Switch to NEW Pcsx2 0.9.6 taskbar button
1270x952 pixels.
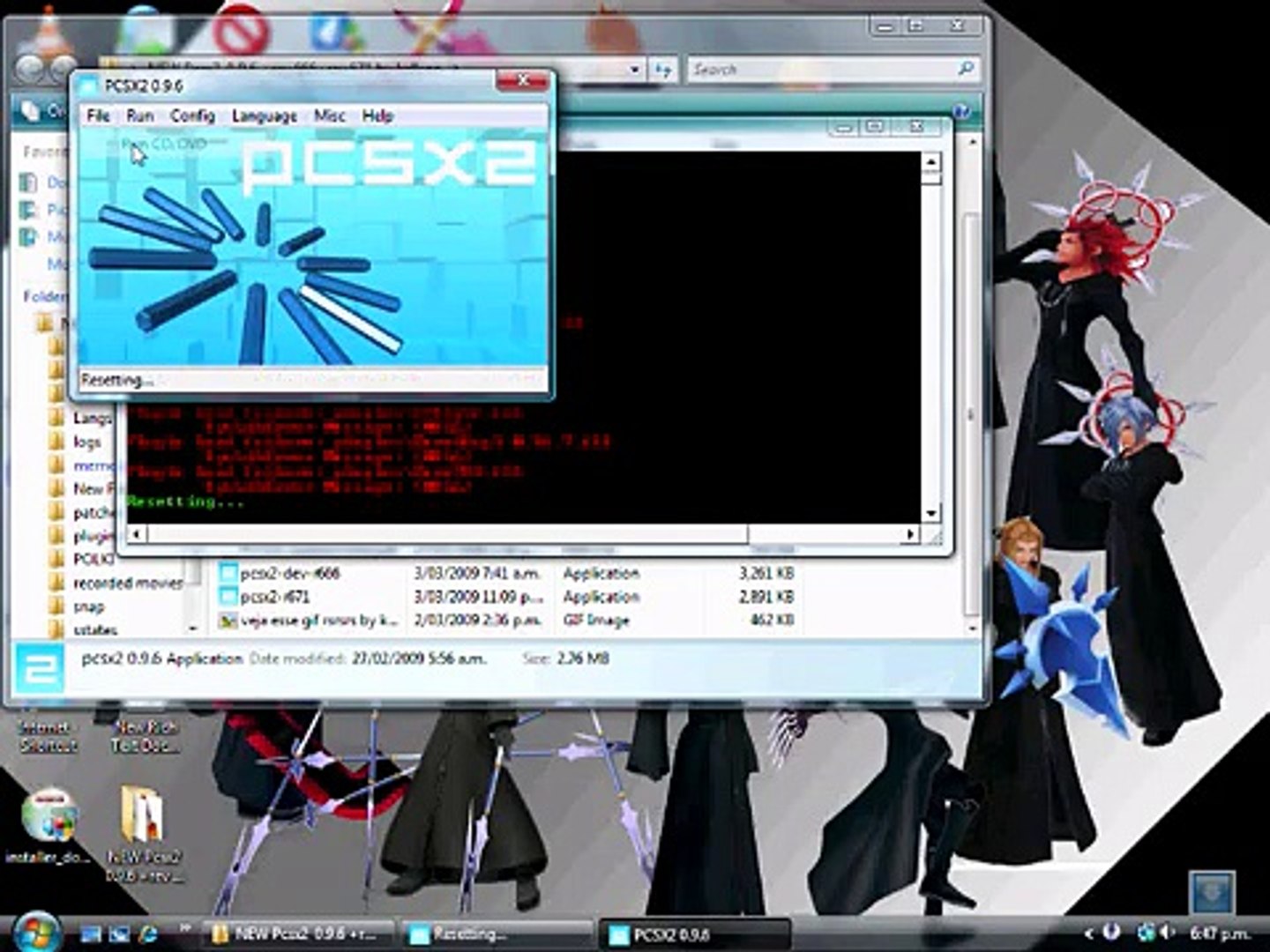[298, 934]
